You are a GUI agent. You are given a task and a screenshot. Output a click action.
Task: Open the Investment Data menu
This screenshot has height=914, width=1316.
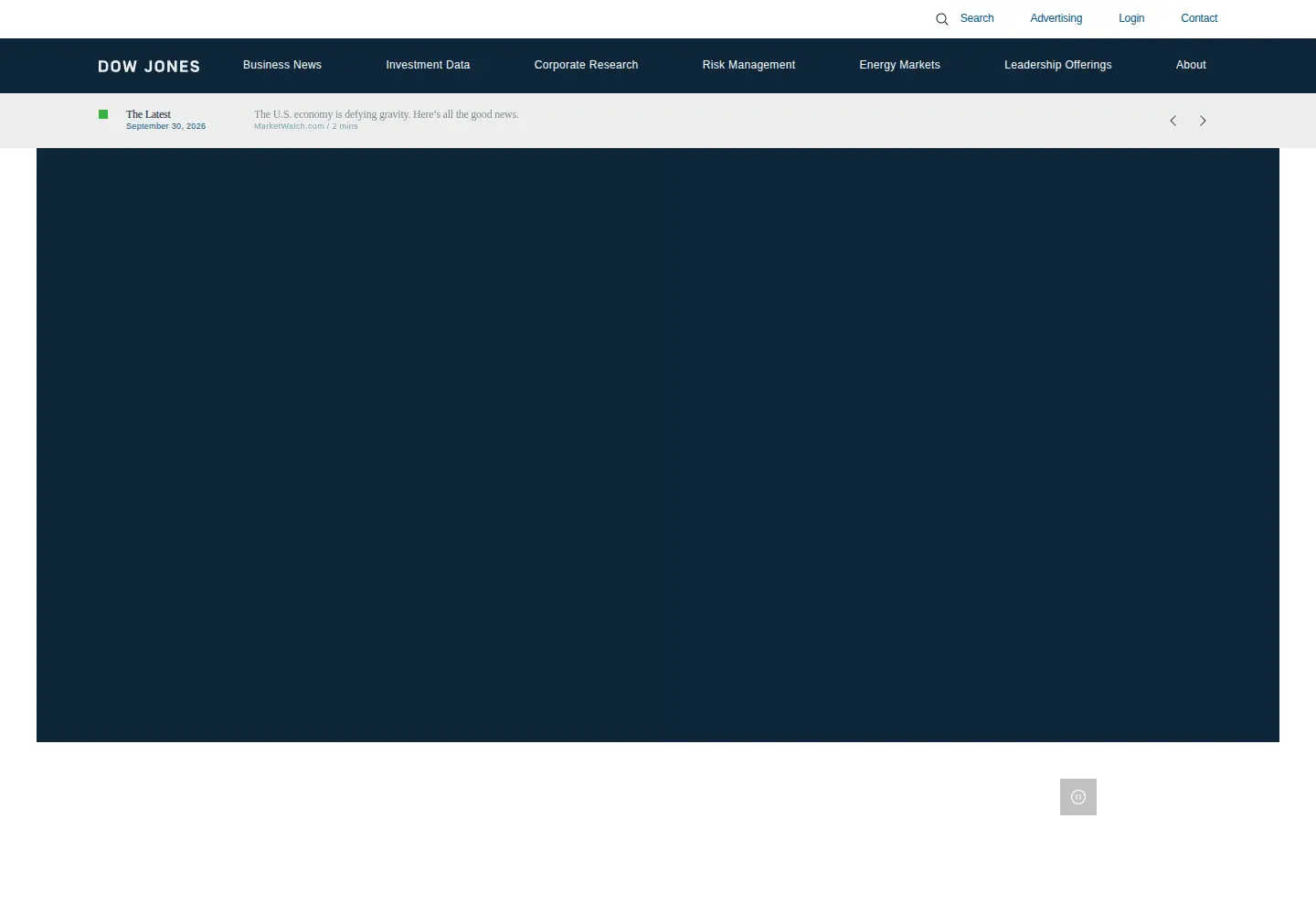pyautogui.click(x=428, y=65)
